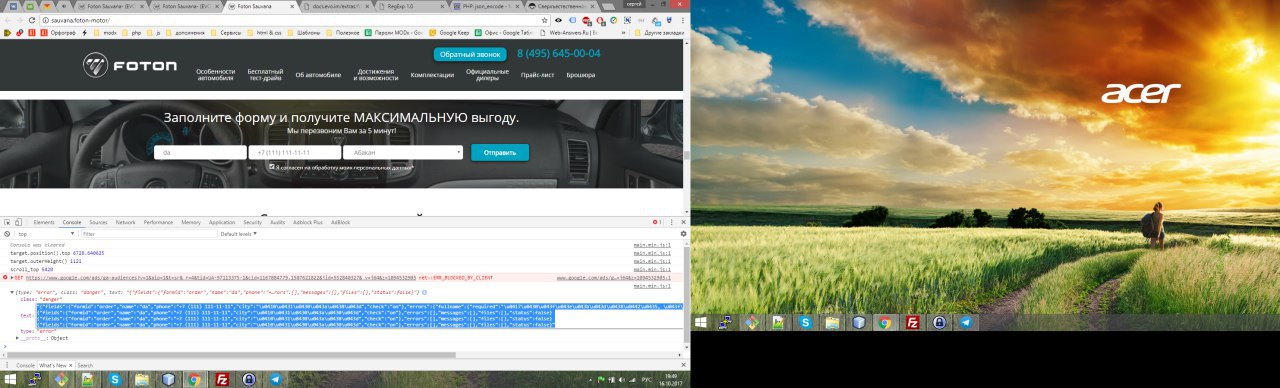Open console settings gear icon
The height and width of the screenshot is (388, 1280).
(683, 233)
